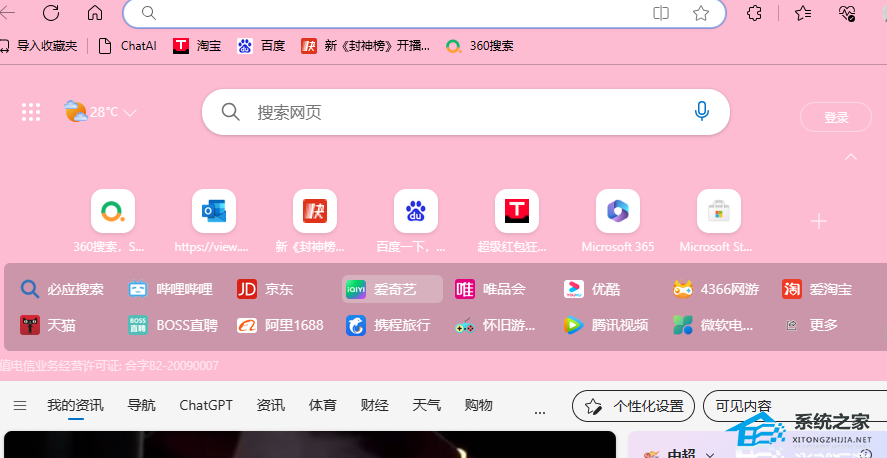Switch to the 导航 tab
This screenshot has height=458, width=887.
[x=141, y=405]
